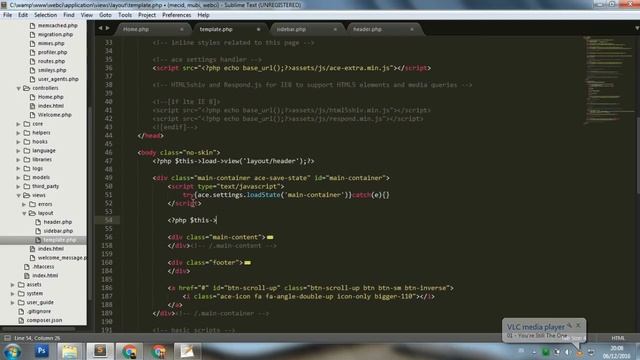
Task: Expand the libraries folder
Action: coord(18,160)
